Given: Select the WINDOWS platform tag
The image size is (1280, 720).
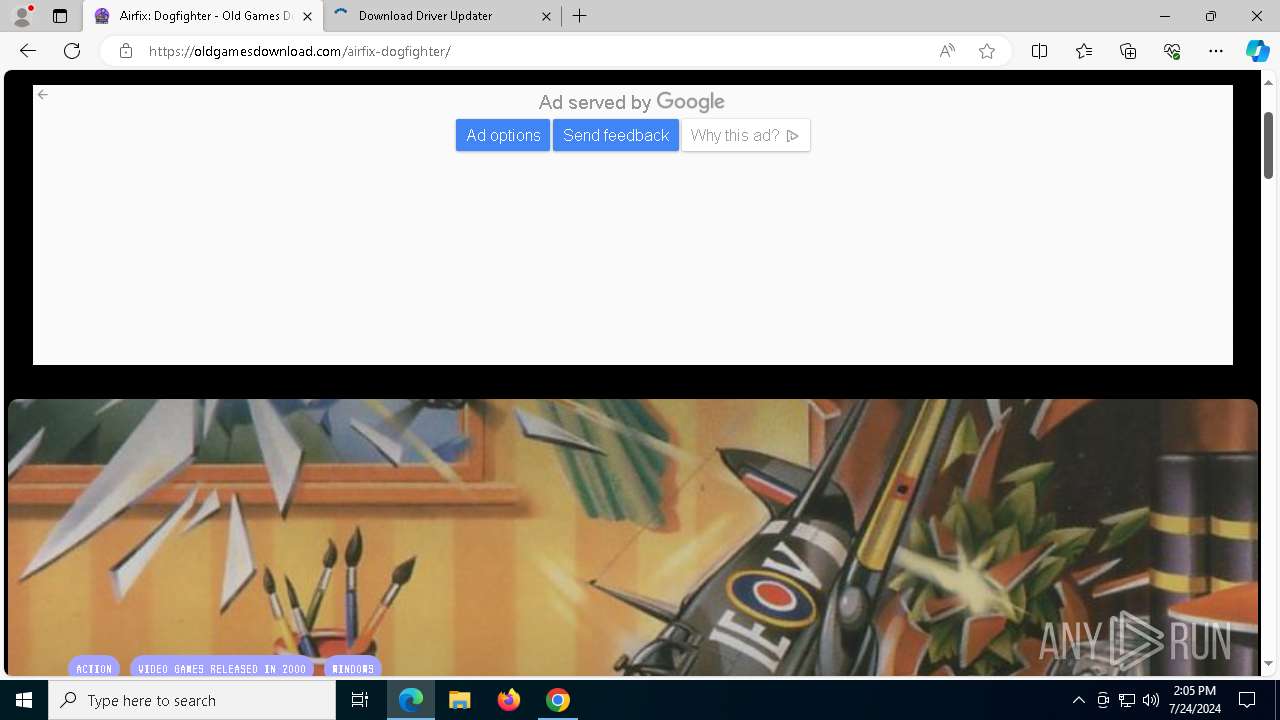Looking at the screenshot, I should pyautogui.click(x=353, y=668).
